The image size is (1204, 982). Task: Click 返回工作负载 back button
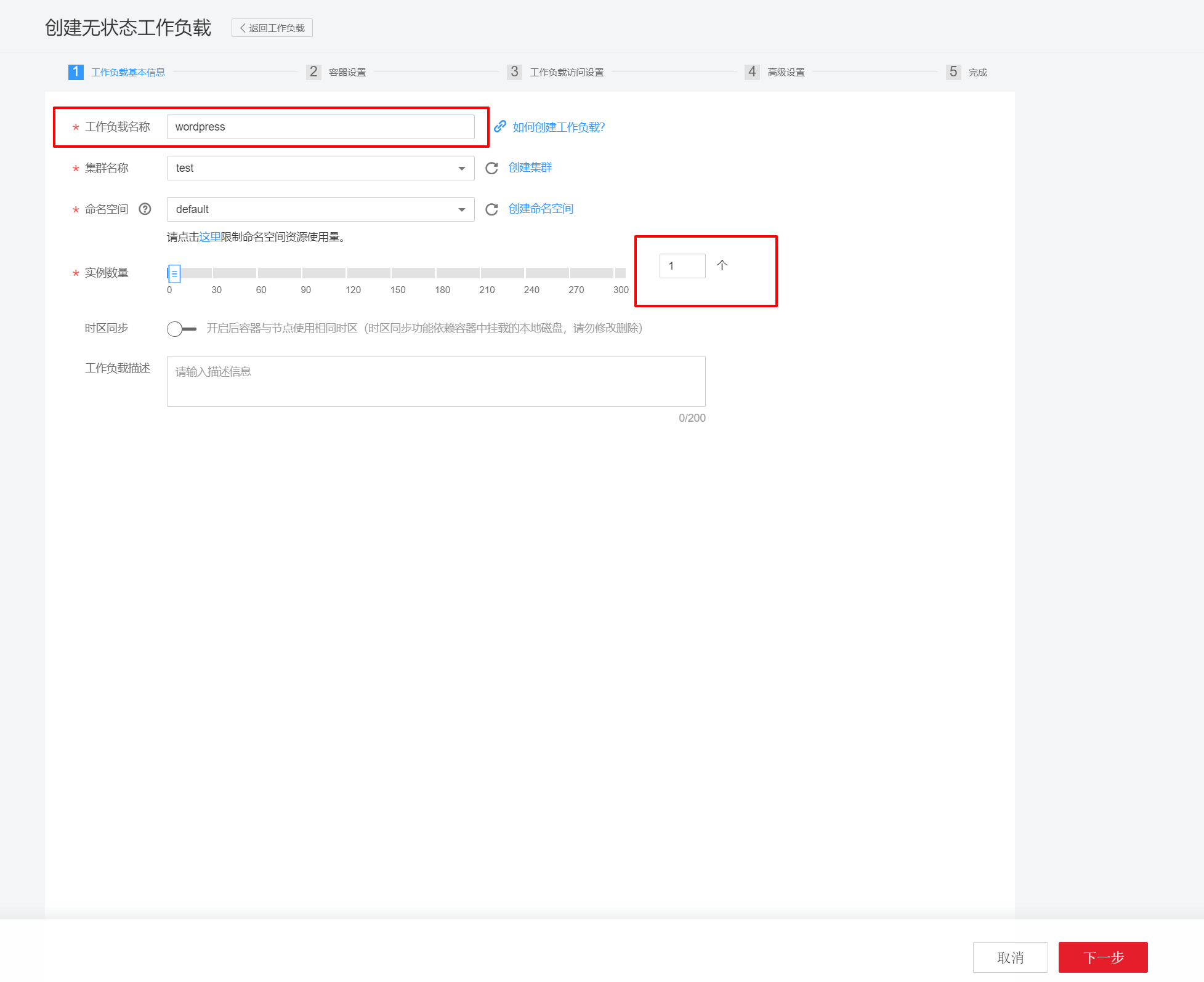pos(272,28)
